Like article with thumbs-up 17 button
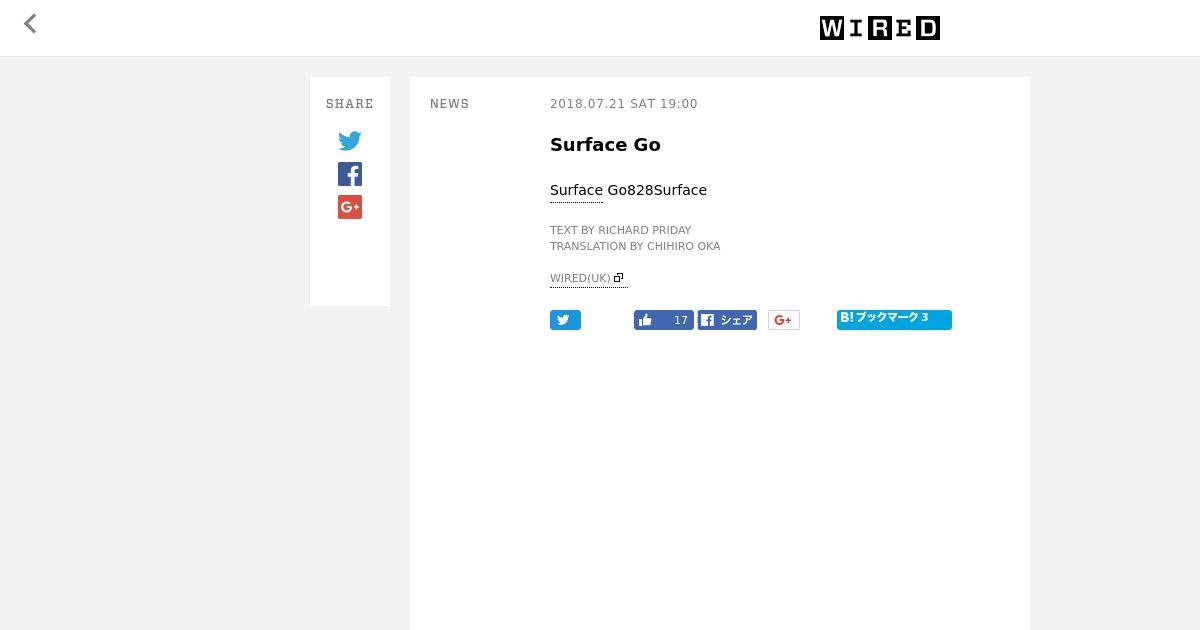This screenshot has width=1200, height=630. coord(664,320)
